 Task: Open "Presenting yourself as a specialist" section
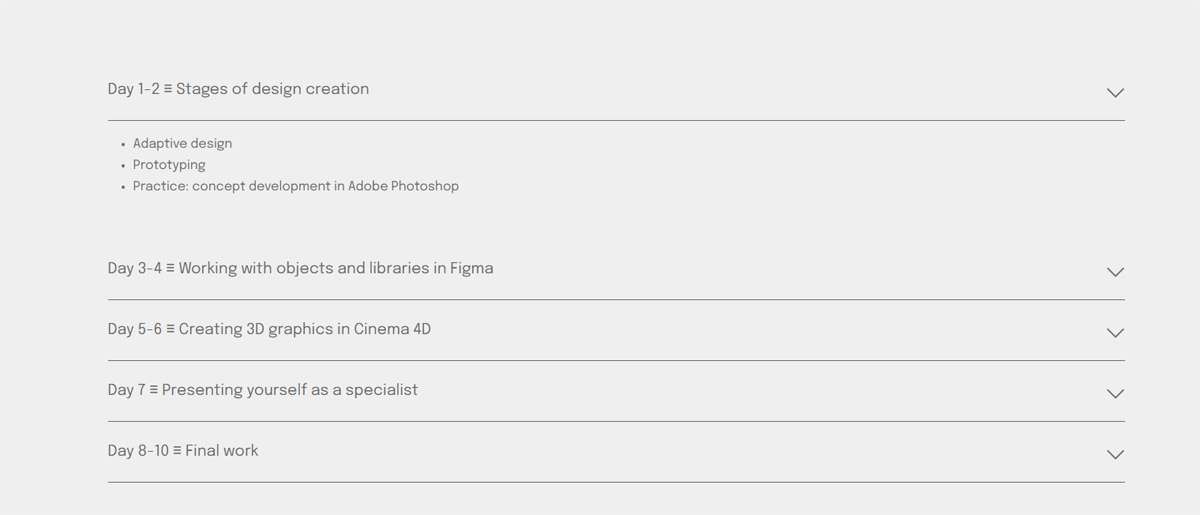[290, 390]
